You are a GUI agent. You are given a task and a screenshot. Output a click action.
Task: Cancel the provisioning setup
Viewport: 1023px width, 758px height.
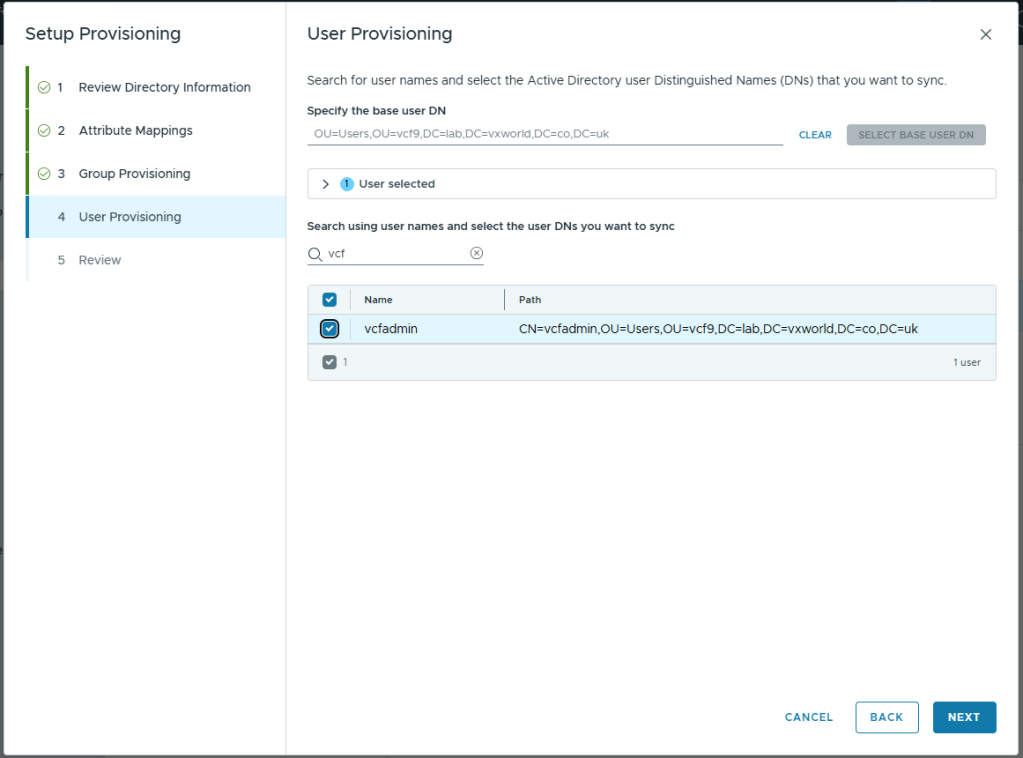coord(808,717)
